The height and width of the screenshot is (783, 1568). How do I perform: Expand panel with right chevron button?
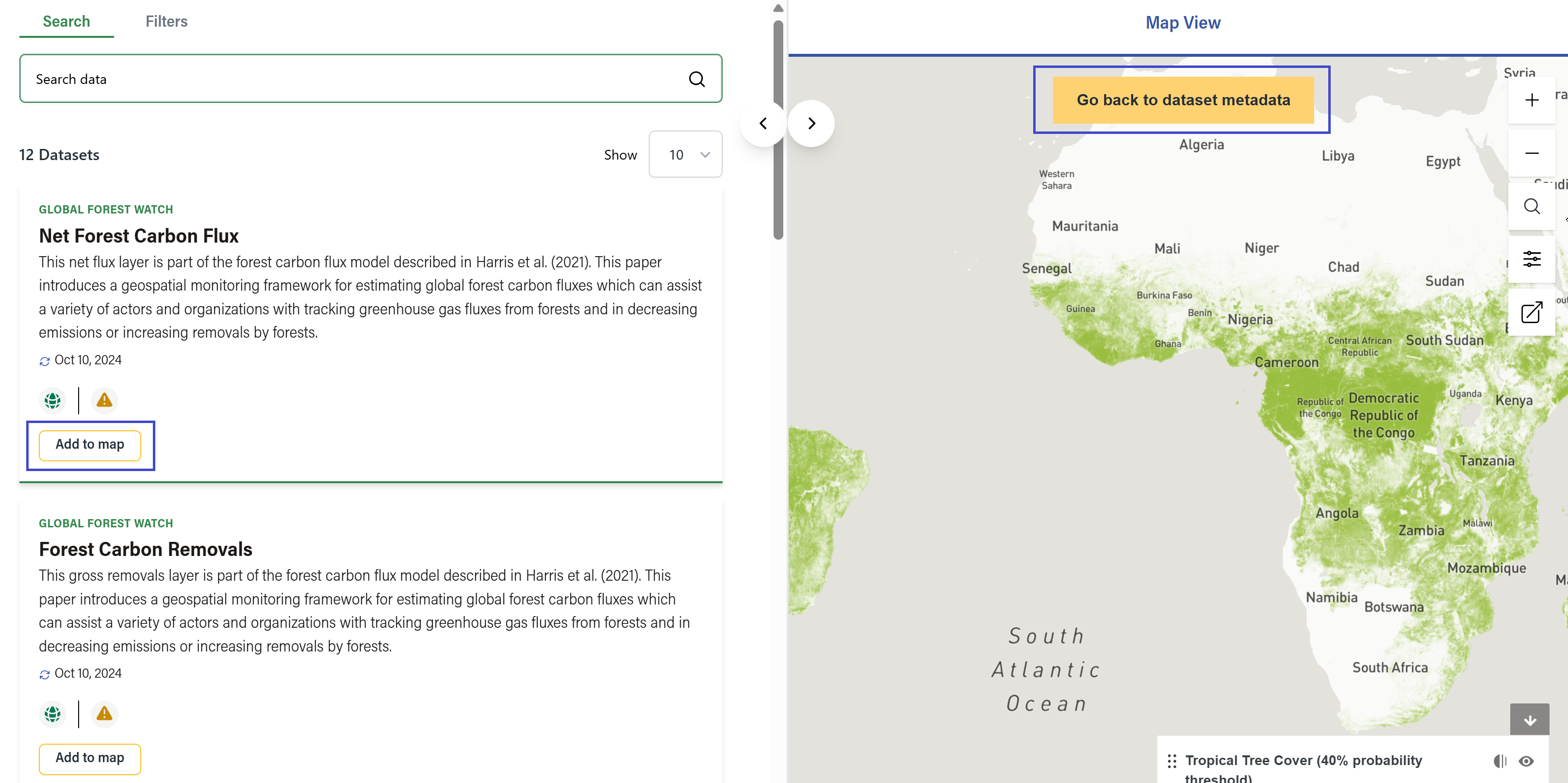811,124
